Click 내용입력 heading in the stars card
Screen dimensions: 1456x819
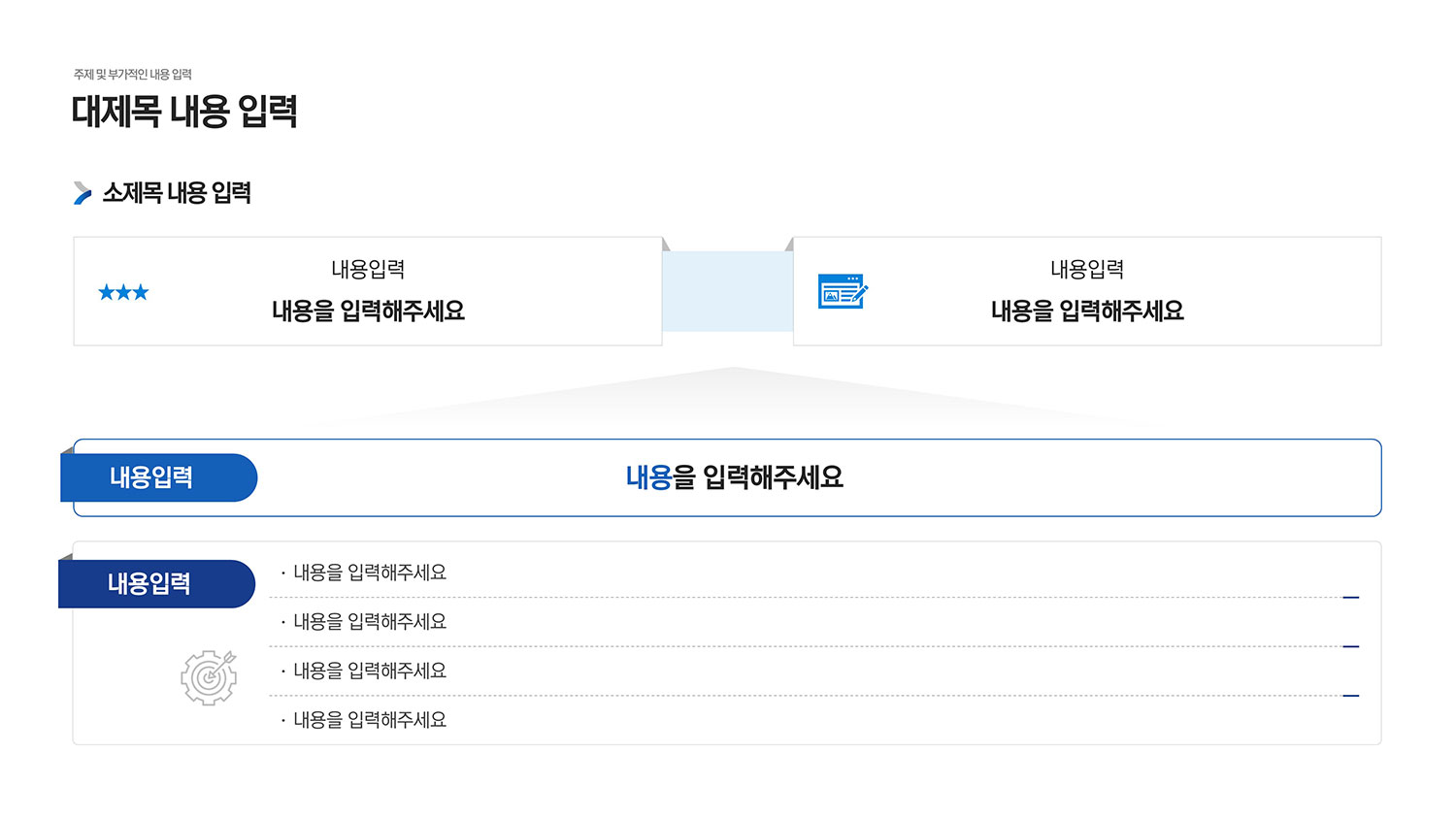[x=368, y=270]
